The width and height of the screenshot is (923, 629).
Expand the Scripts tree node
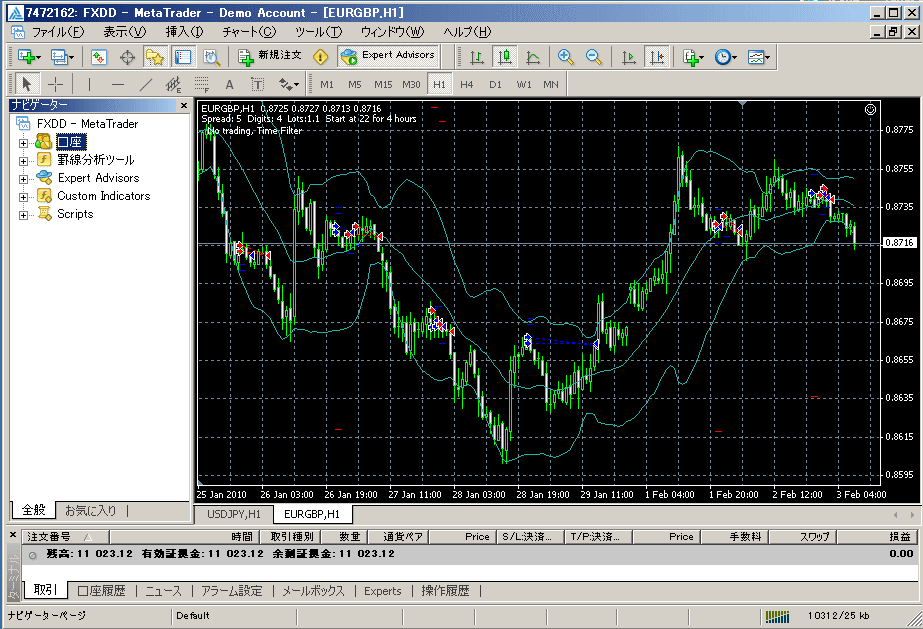tap(23, 215)
